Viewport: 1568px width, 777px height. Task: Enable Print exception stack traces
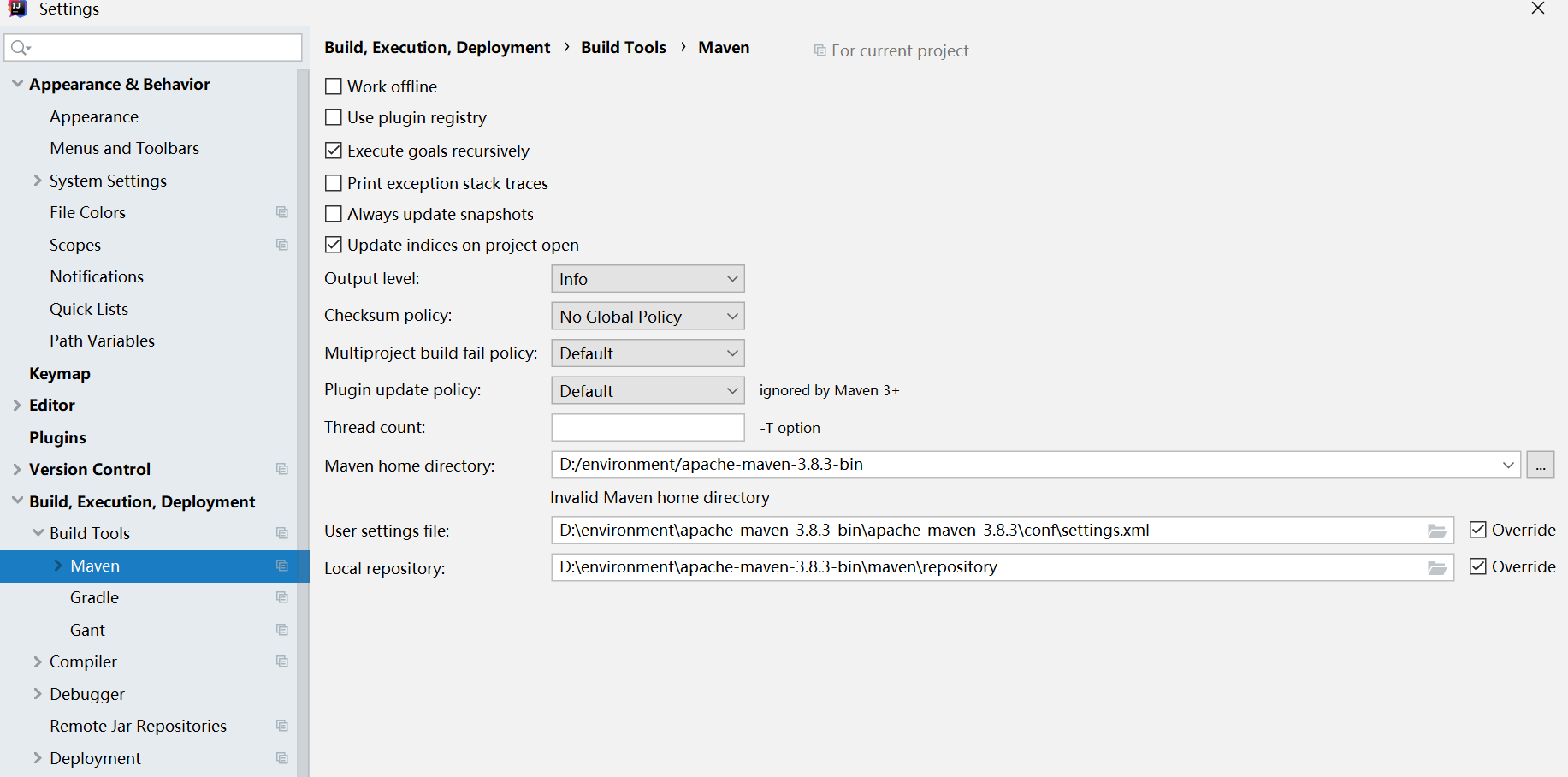334,183
